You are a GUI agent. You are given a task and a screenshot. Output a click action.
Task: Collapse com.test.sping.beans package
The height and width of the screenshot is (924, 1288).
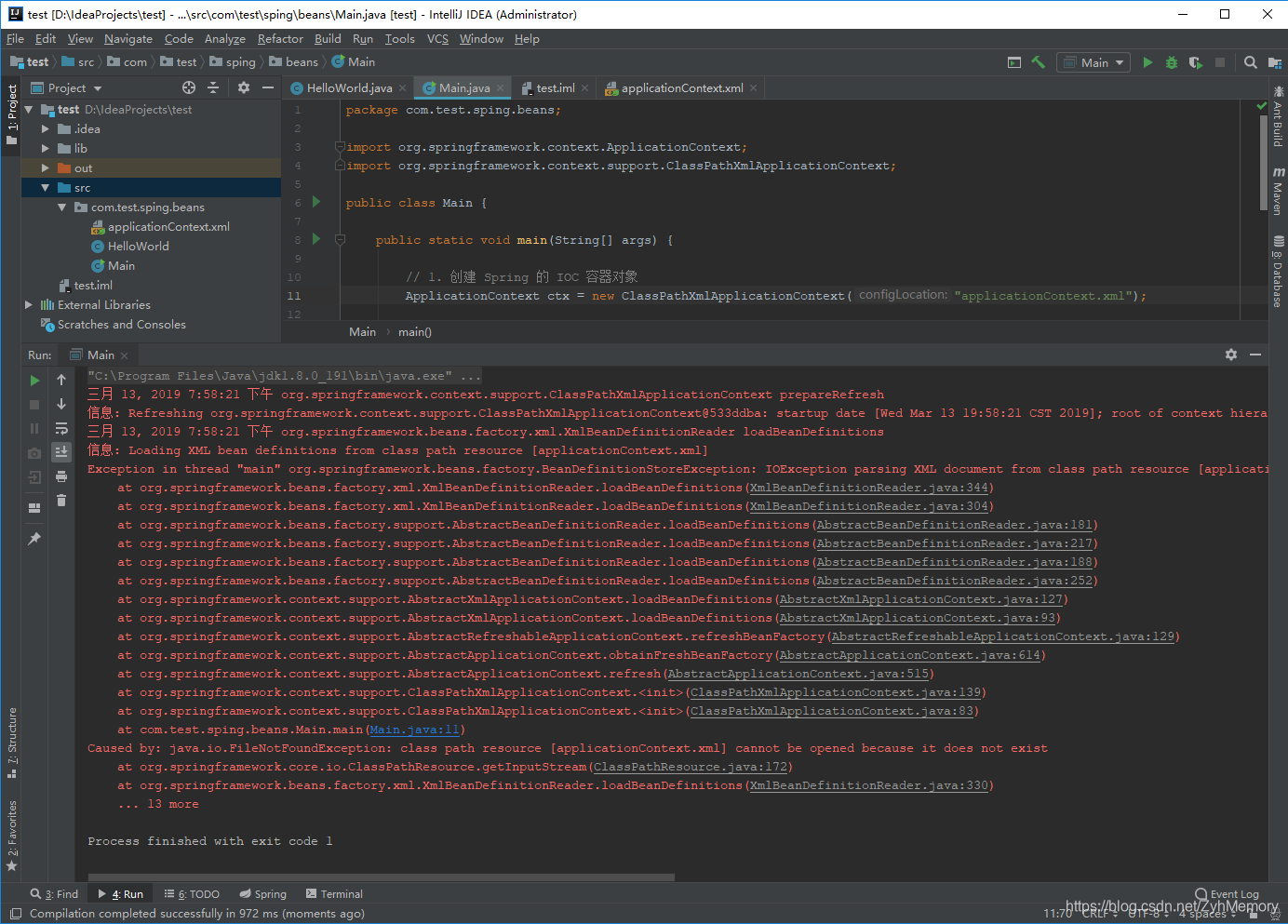(61, 207)
